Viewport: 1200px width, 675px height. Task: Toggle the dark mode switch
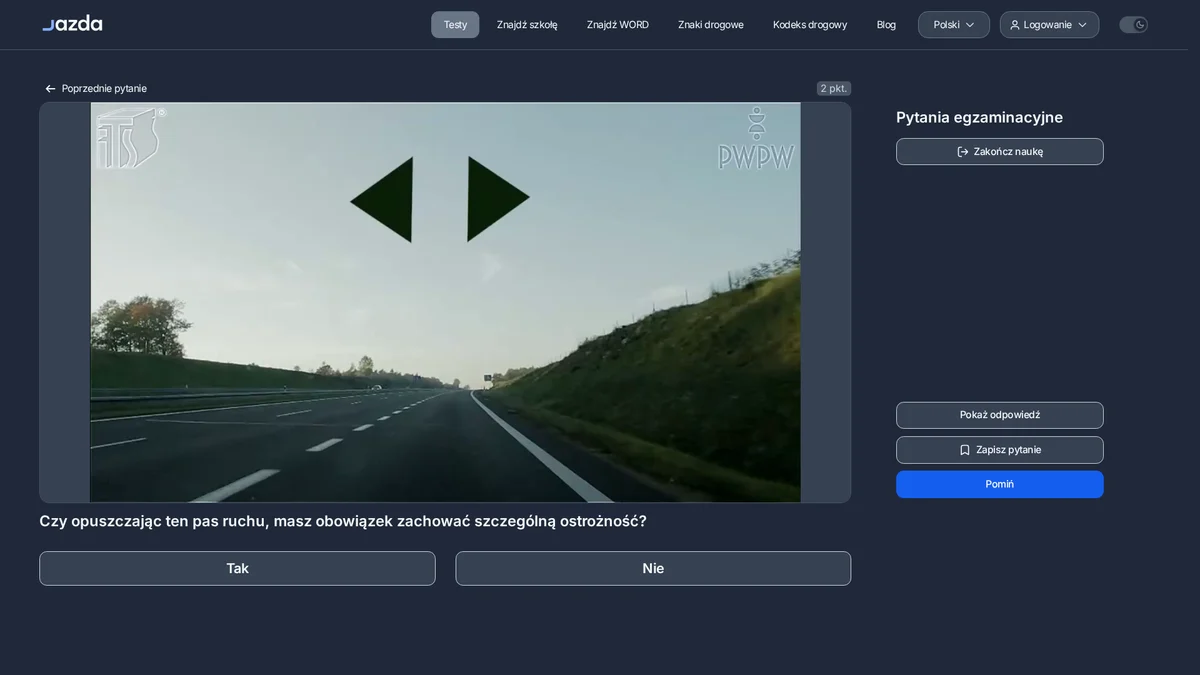coord(1133,25)
